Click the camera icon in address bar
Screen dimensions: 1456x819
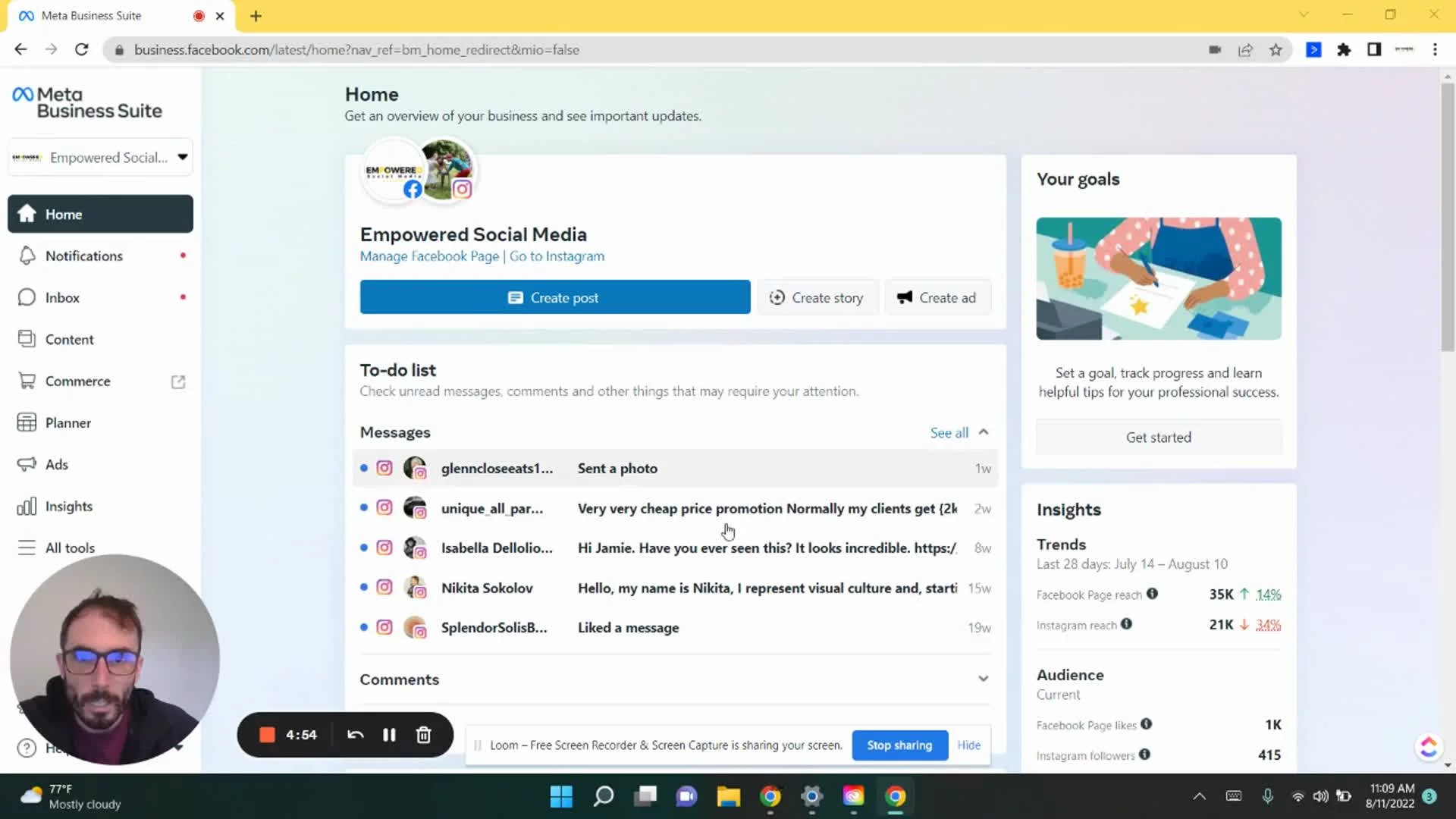pyautogui.click(x=1215, y=49)
